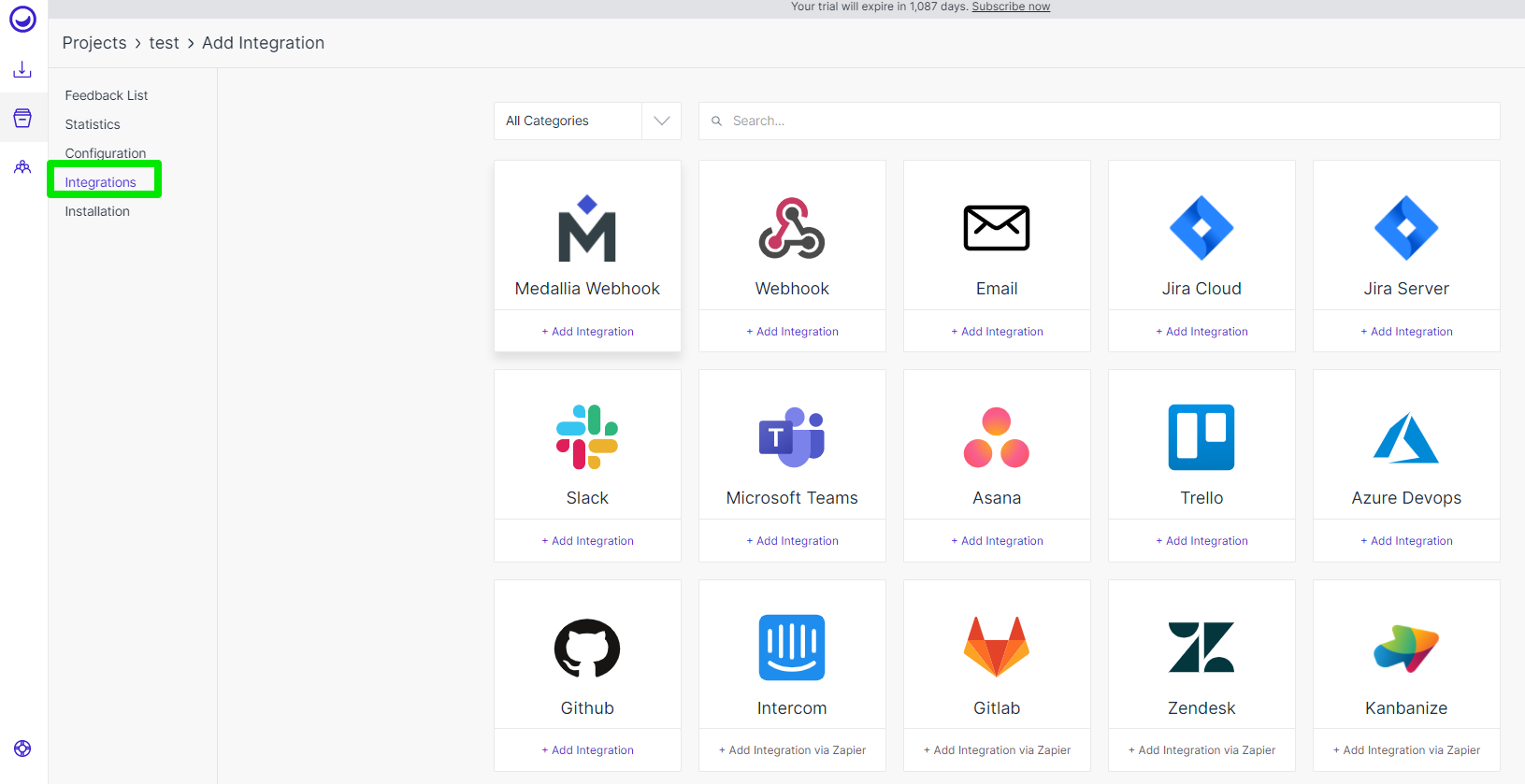This screenshot has width=1525, height=784.
Task: Select the Azure Devops logo
Action: (1406, 437)
